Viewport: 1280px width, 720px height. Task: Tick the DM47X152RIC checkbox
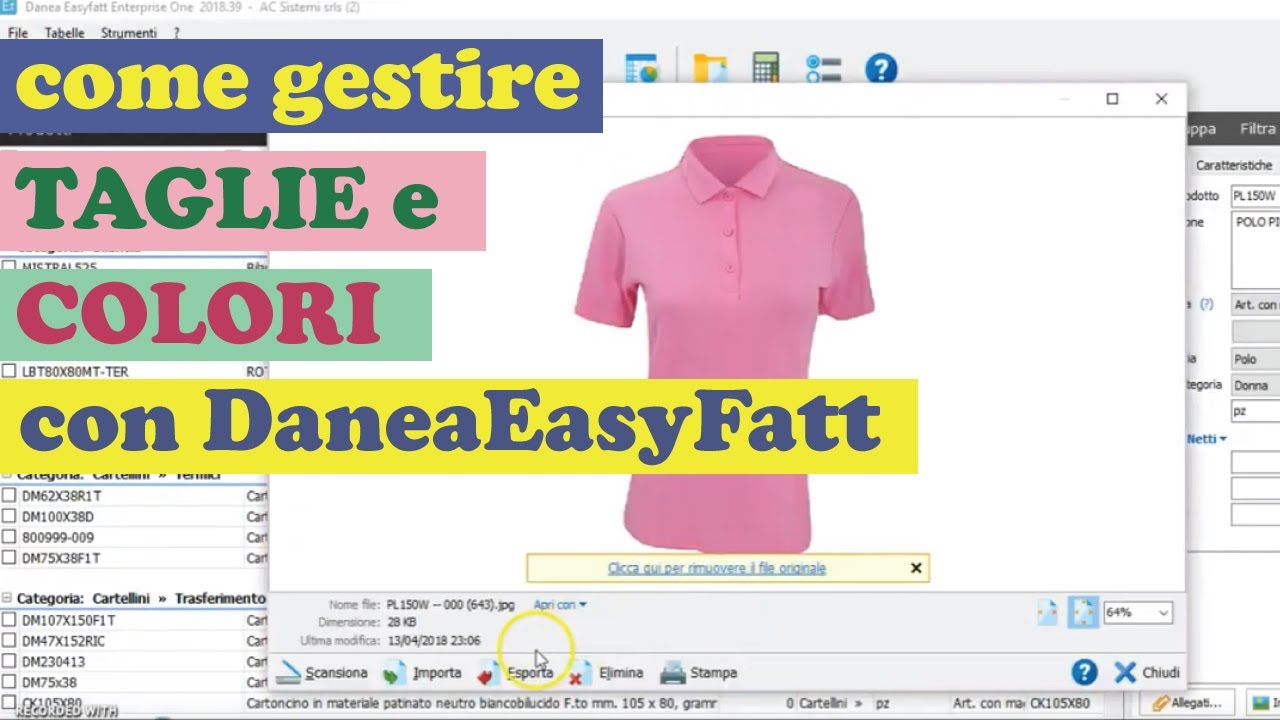click(x=9, y=641)
